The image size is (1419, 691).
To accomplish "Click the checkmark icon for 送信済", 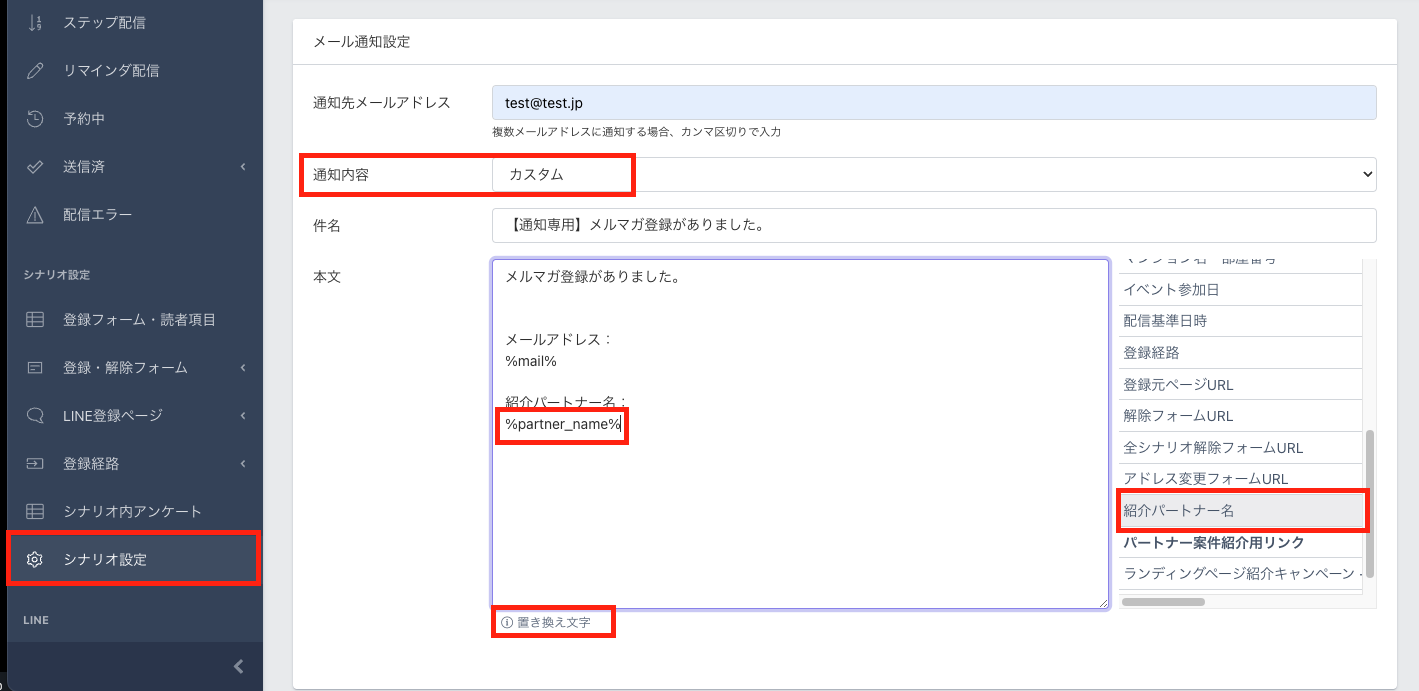I will (35, 166).
